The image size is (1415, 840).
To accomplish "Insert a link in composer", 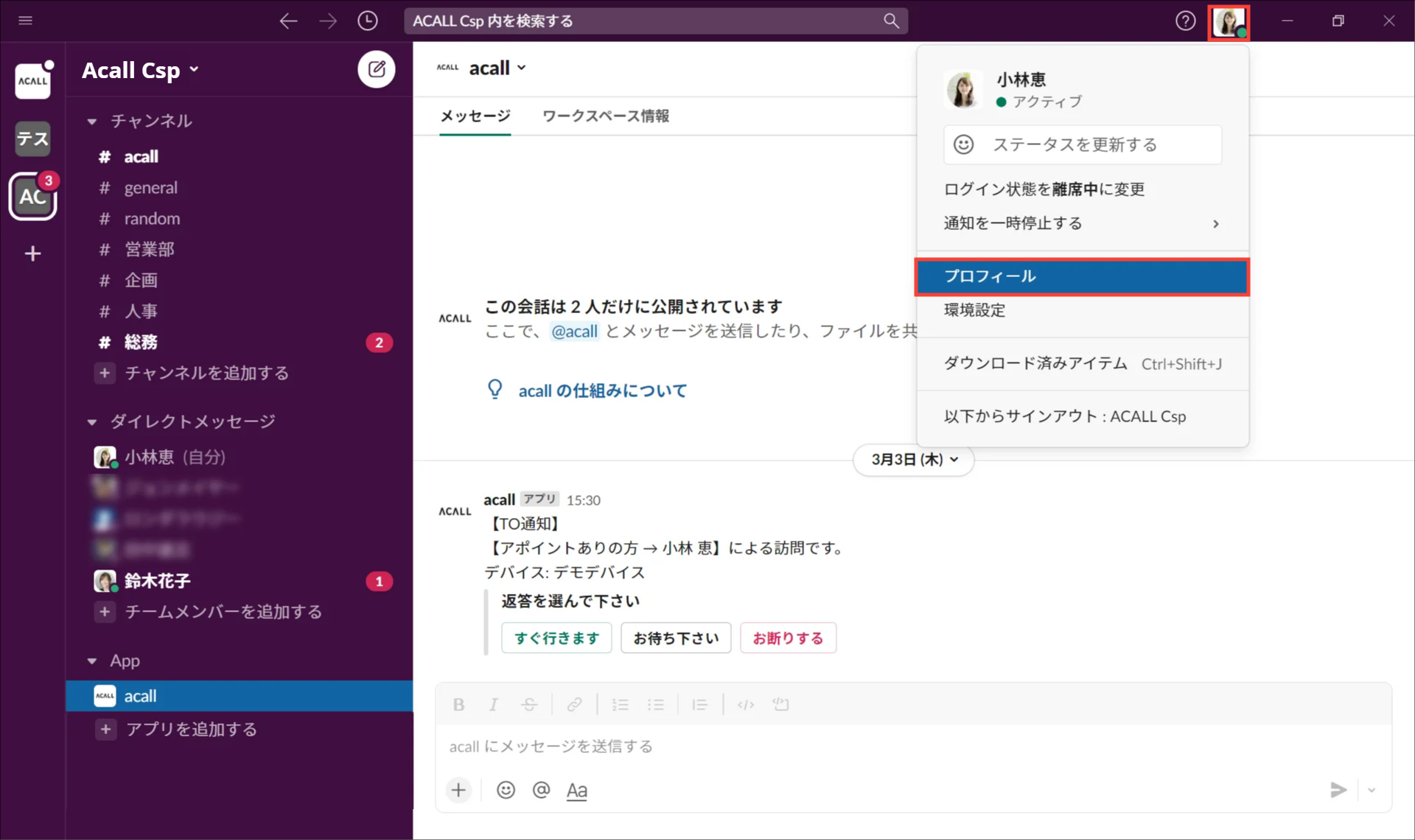I will point(574,705).
